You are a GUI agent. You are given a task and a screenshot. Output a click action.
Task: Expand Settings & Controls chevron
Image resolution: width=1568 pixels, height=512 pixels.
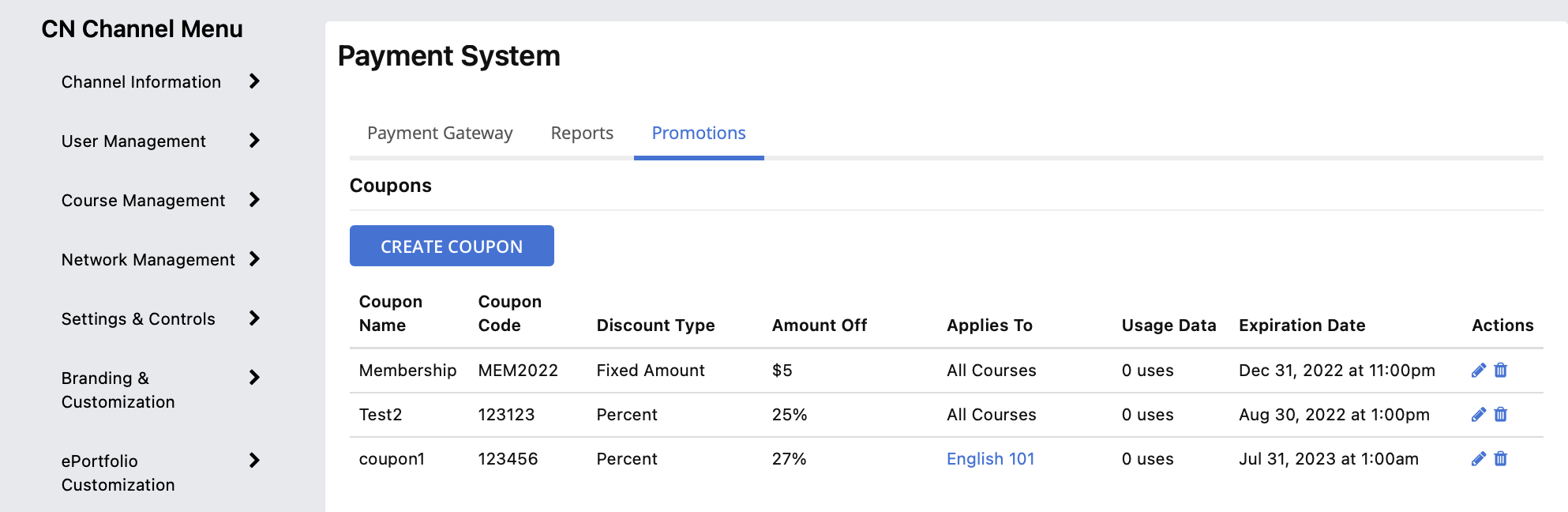click(x=254, y=318)
